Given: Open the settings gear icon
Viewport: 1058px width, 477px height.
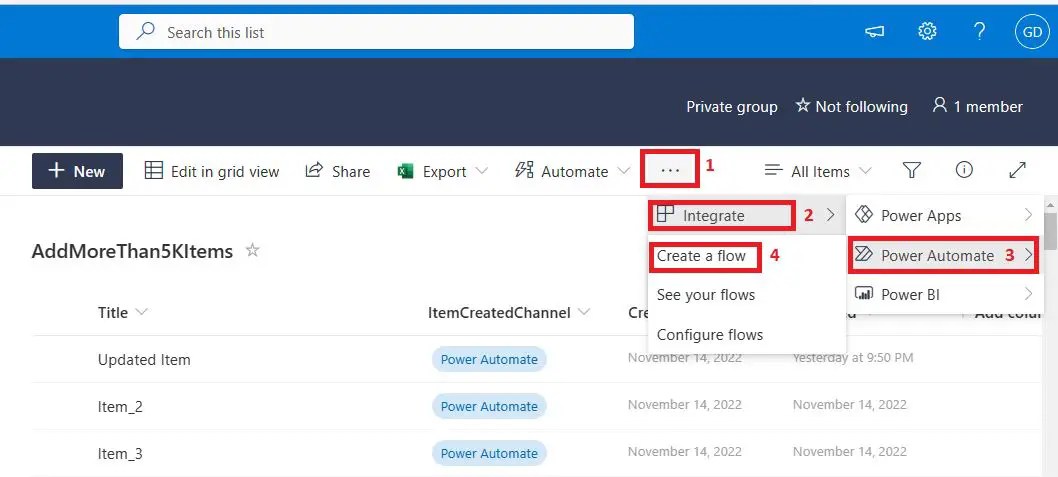Looking at the screenshot, I should [x=927, y=31].
